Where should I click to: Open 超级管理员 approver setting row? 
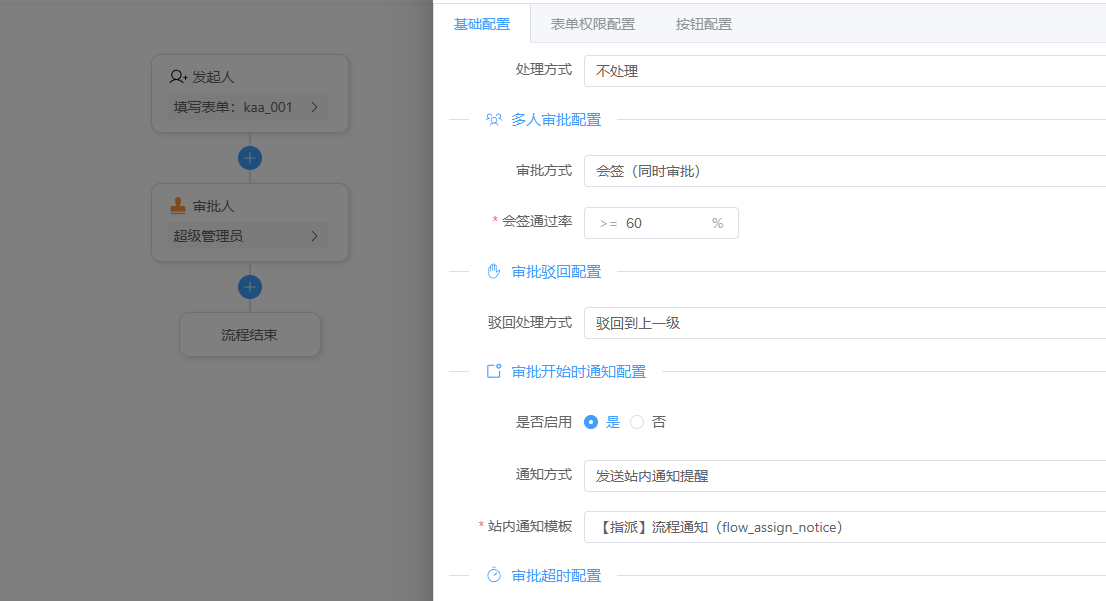click(249, 237)
